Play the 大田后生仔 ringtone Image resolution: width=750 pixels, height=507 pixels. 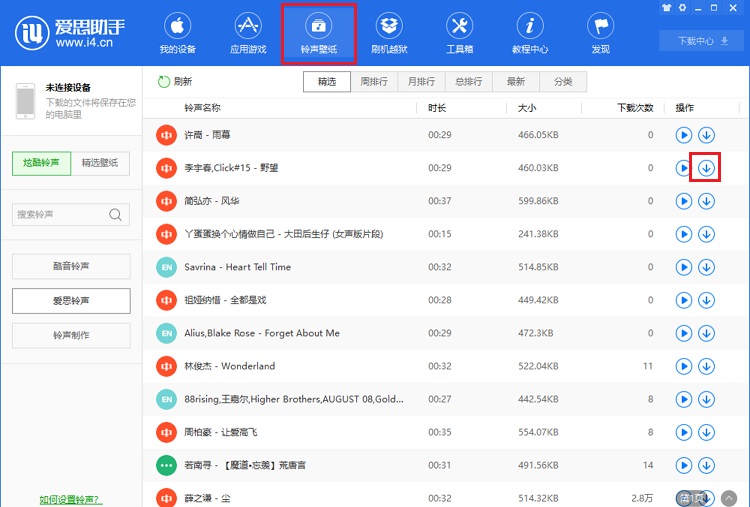pos(684,234)
